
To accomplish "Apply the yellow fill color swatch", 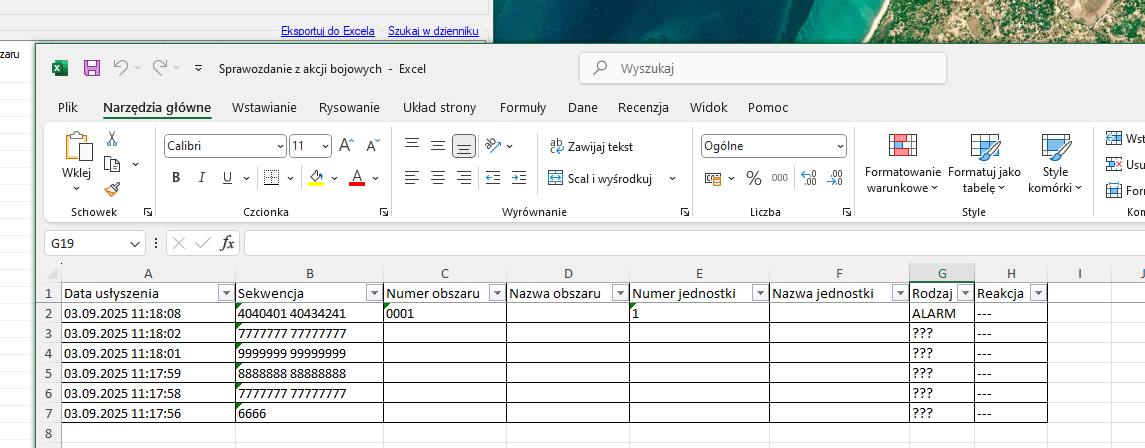I will 316,178.
